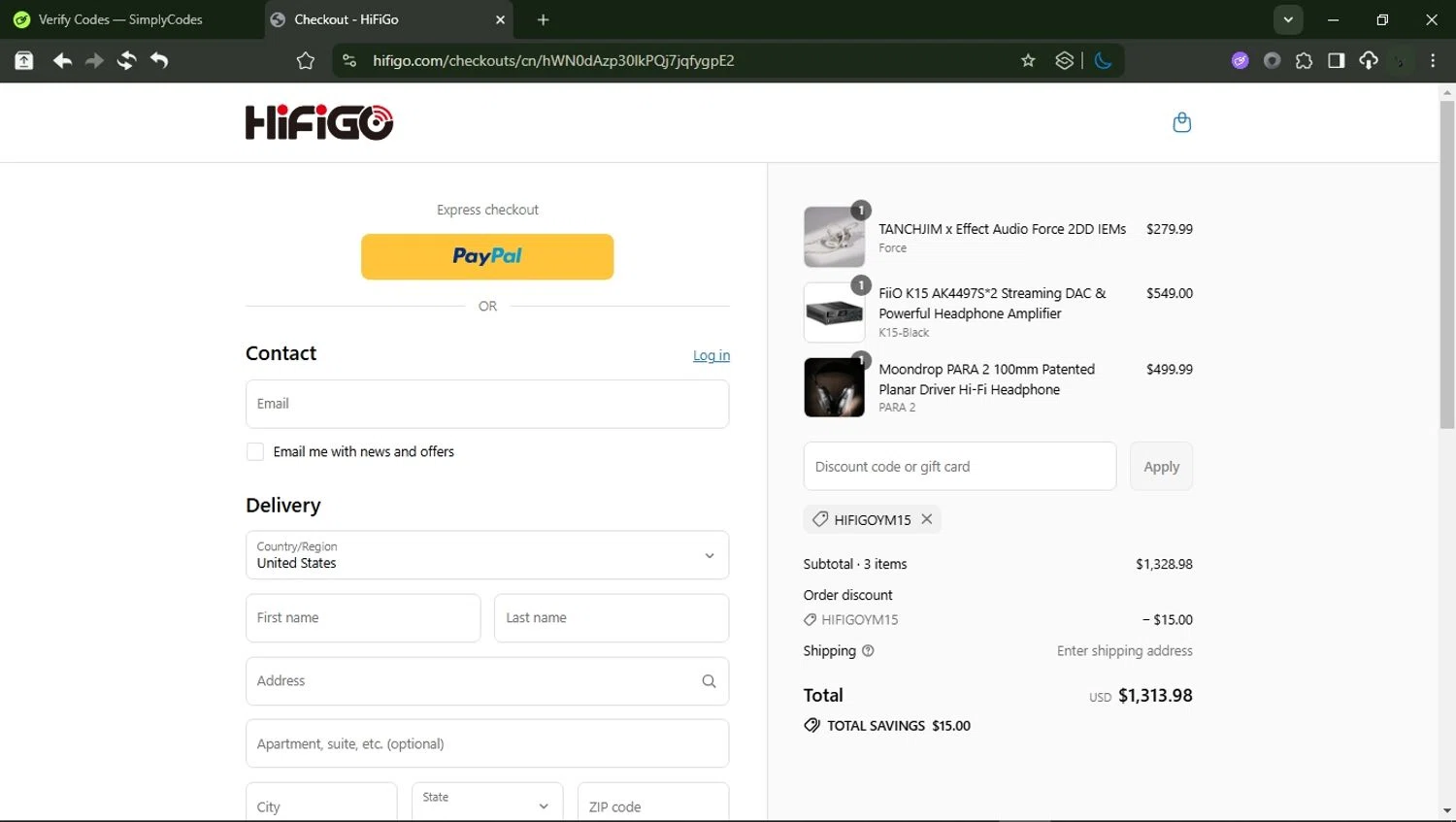Click the TANCHJIM x Effect Audio Force title
This screenshot has width=1456, height=822.
point(1003,229)
